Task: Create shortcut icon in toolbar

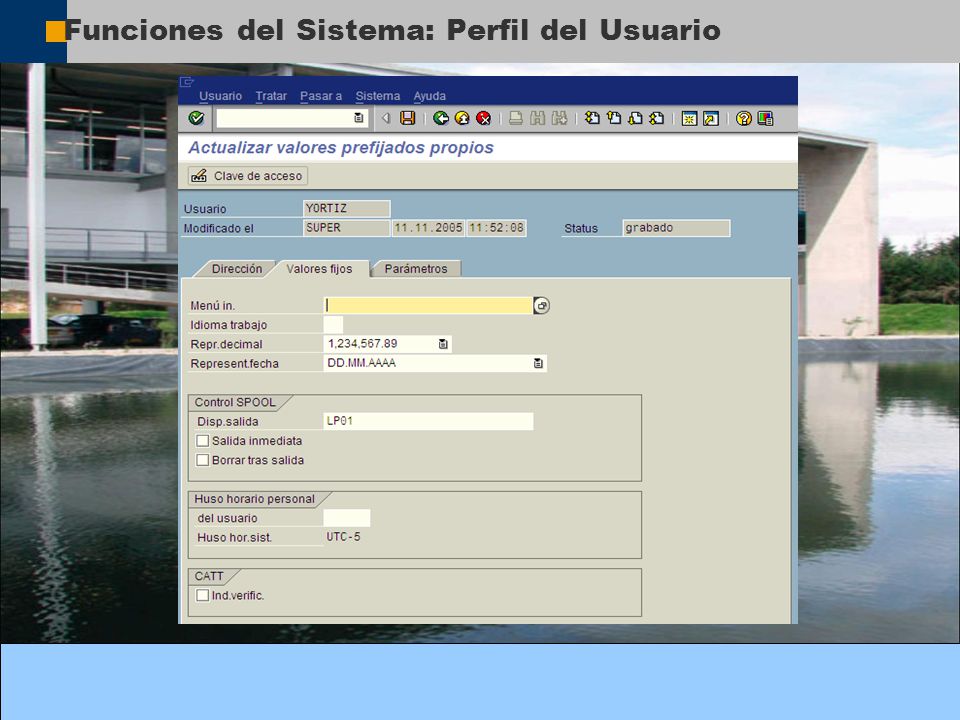Action: click(711, 118)
